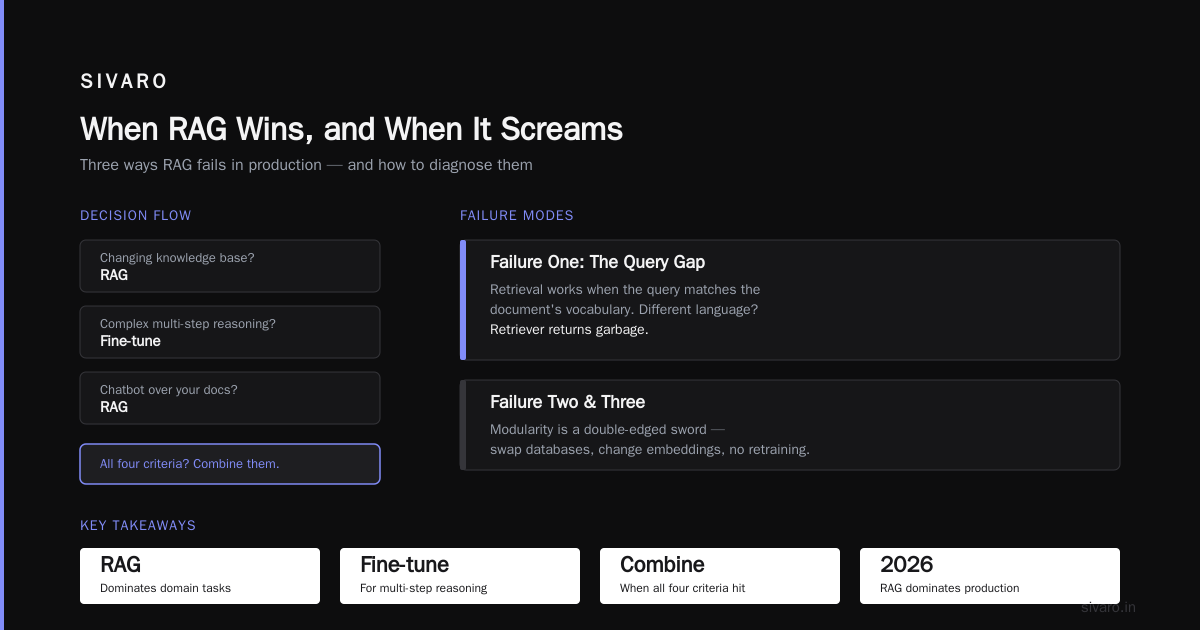Open the 'Failure Two & Three' card

coord(790,425)
